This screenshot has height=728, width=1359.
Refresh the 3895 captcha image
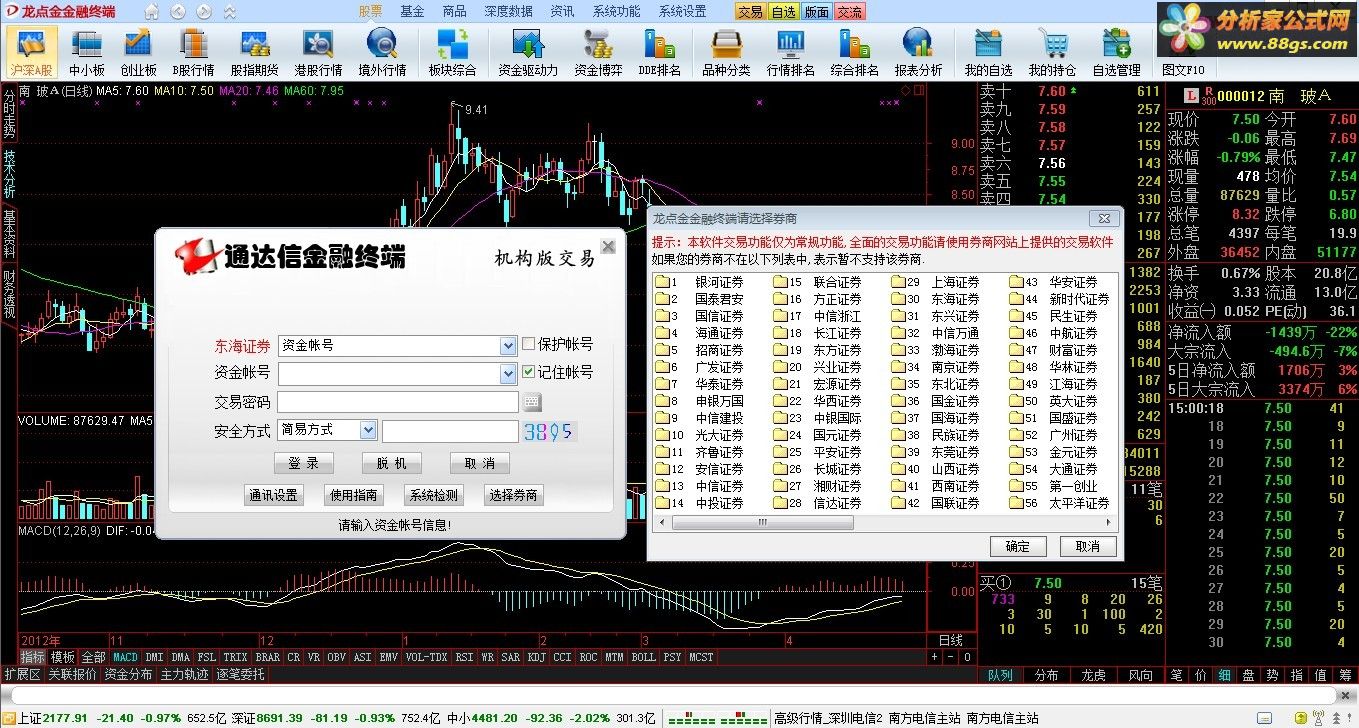[551, 431]
